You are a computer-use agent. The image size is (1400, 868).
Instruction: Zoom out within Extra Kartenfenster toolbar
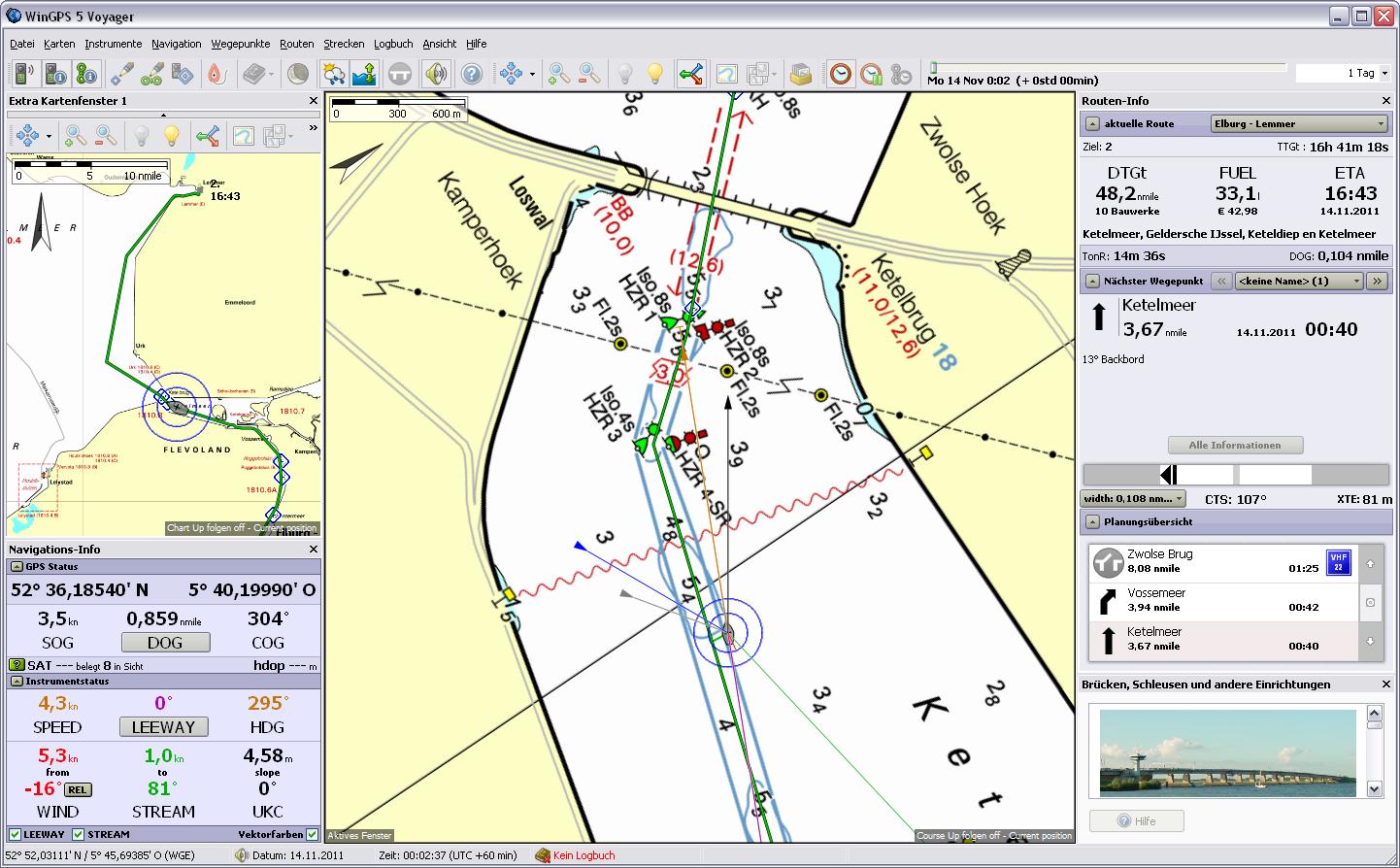106,136
